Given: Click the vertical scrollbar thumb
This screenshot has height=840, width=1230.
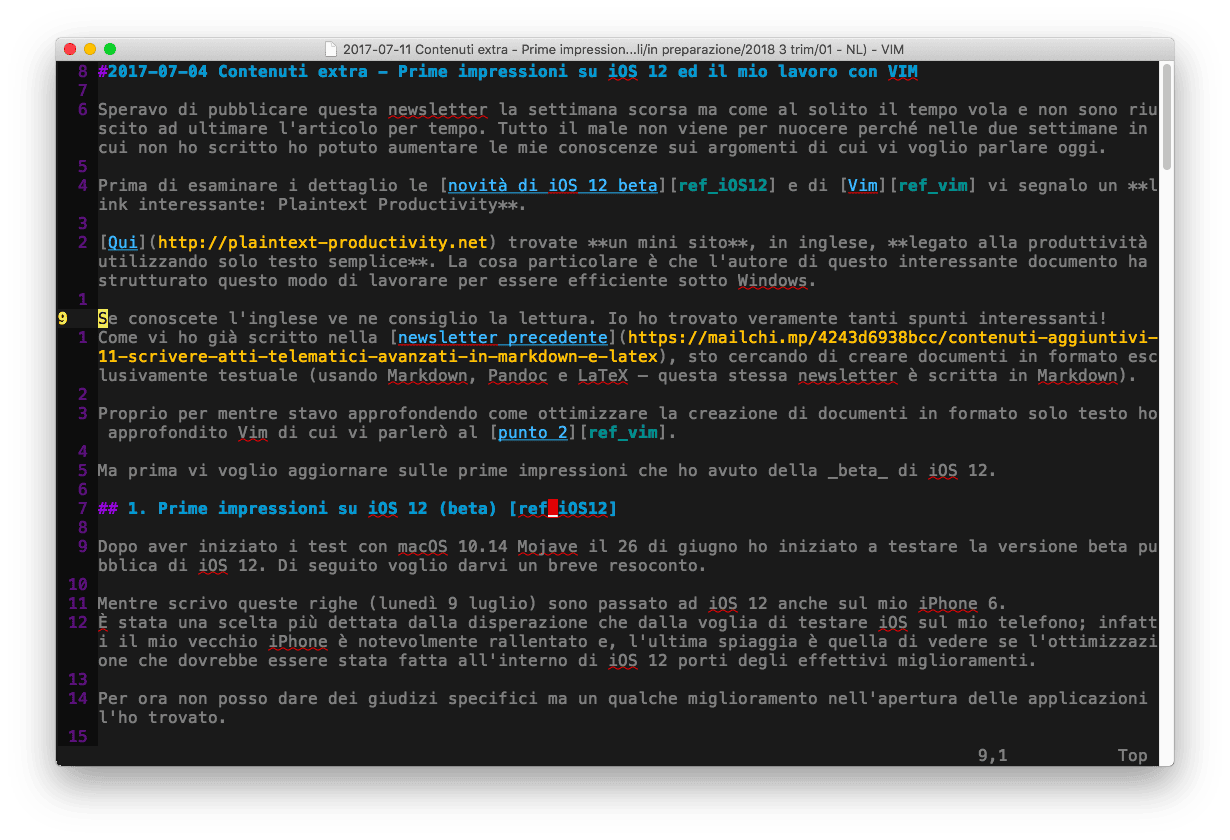Looking at the screenshot, I should (x=1166, y=117).
